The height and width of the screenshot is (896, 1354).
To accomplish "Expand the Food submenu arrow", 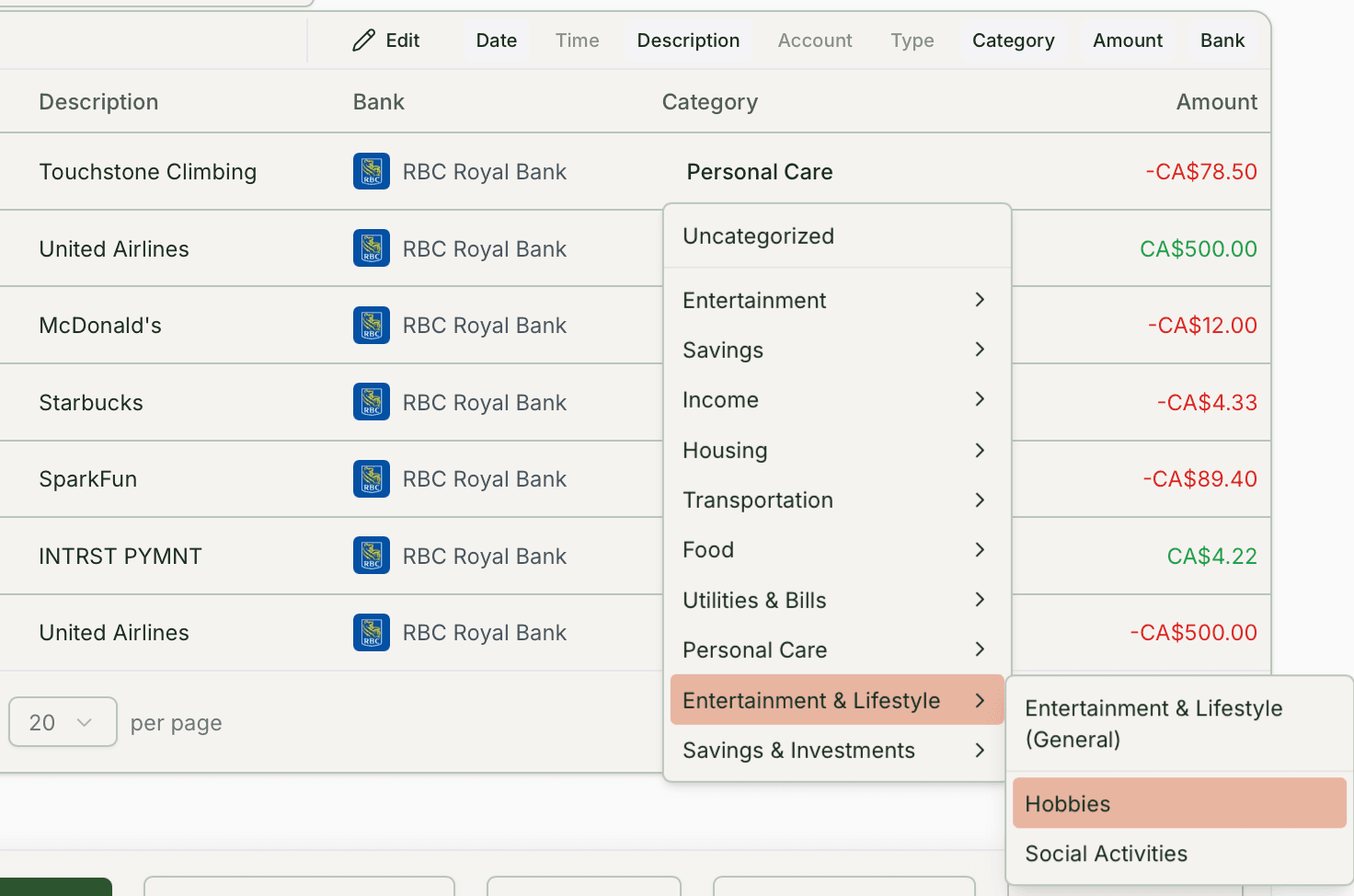I will (x=980, y=549).
